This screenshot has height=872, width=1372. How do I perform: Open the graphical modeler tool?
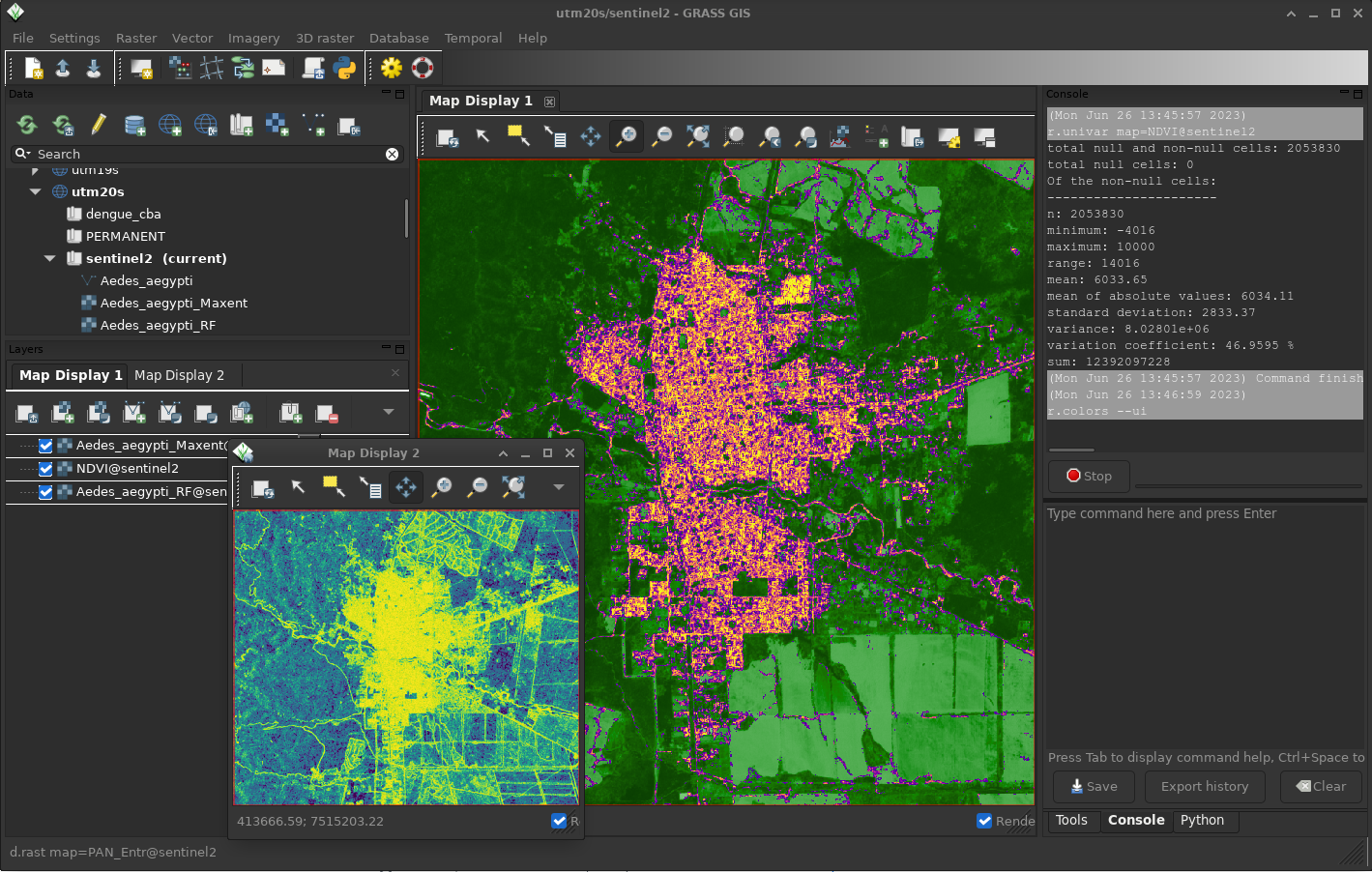pyautogui.click(x=243, y=68)
